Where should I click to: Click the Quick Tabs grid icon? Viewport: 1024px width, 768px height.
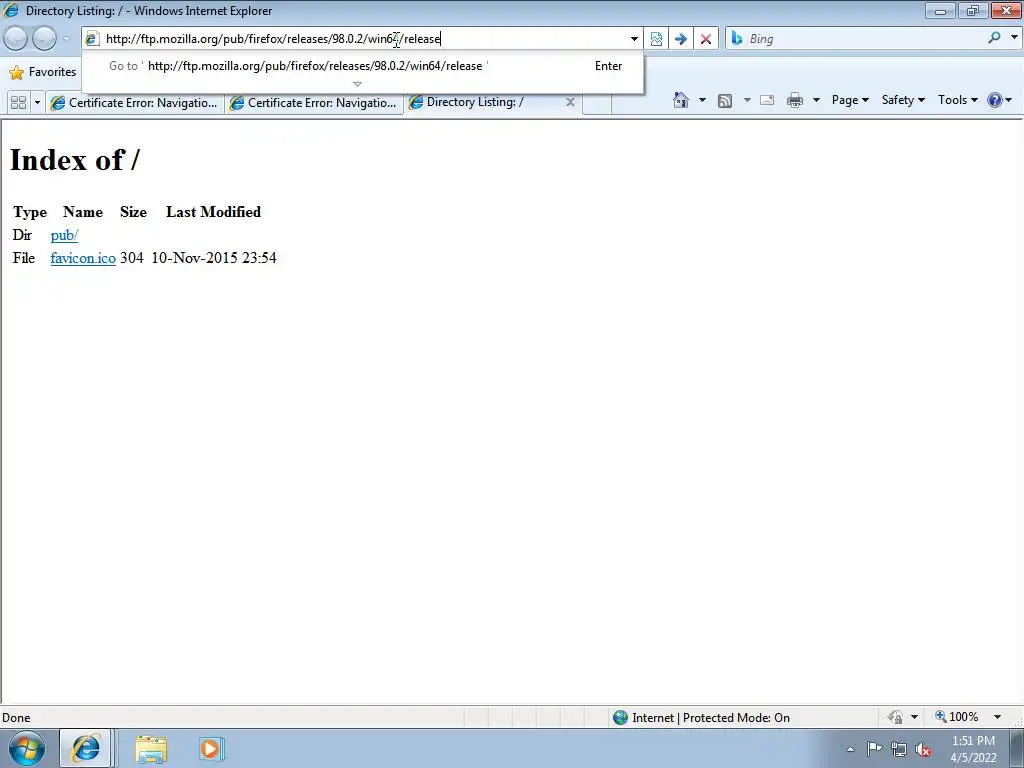pos(18,103)
